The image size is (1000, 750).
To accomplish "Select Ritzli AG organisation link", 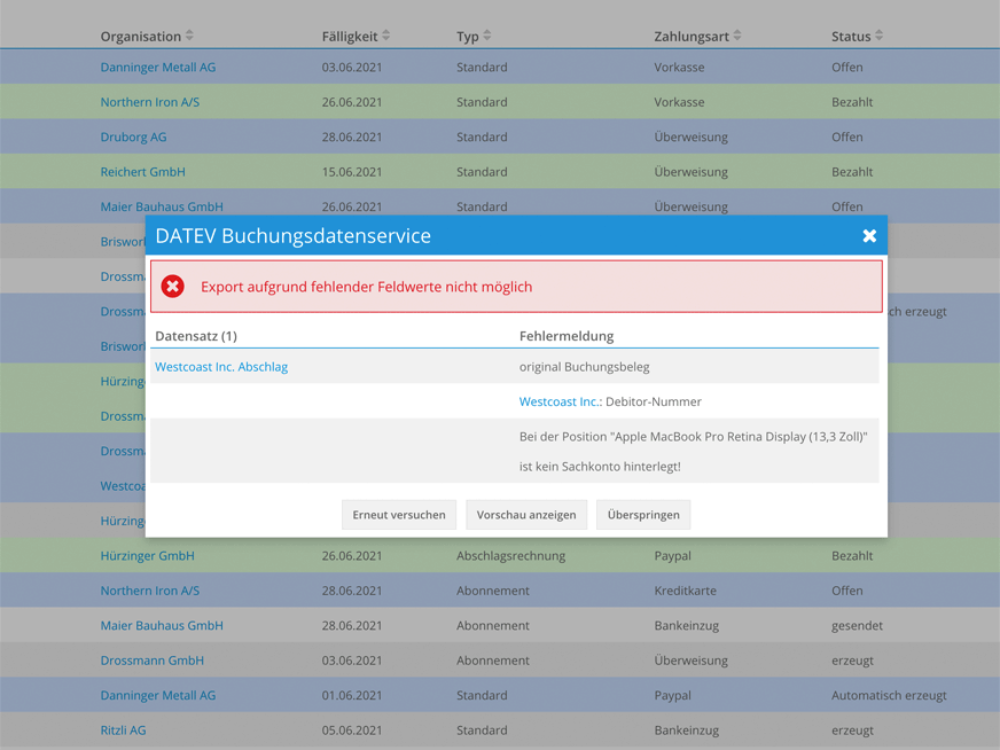I will pyautogui.click(x=123, y=730).
